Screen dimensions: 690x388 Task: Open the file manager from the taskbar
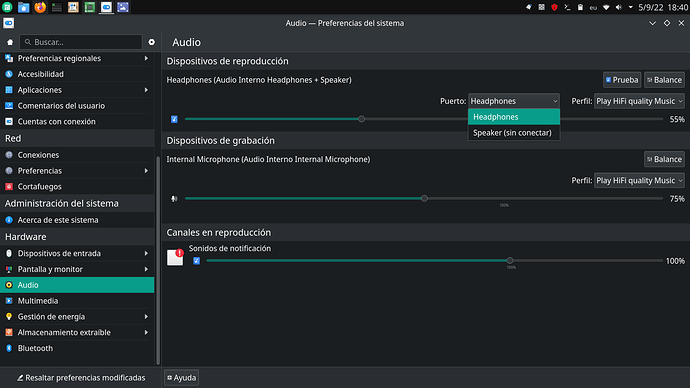23,7
